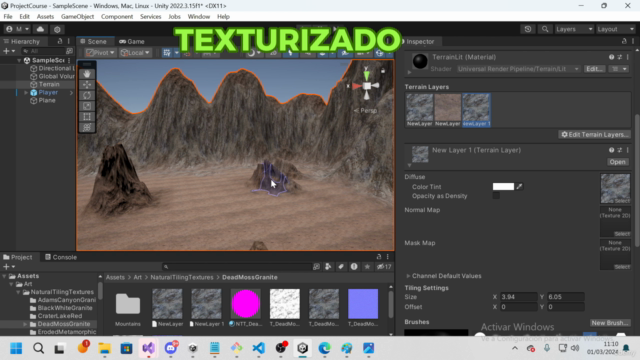This screenshot has height=360, width=640.
Task: Open the Layers dropdown
Action: (x=574, y=29)
